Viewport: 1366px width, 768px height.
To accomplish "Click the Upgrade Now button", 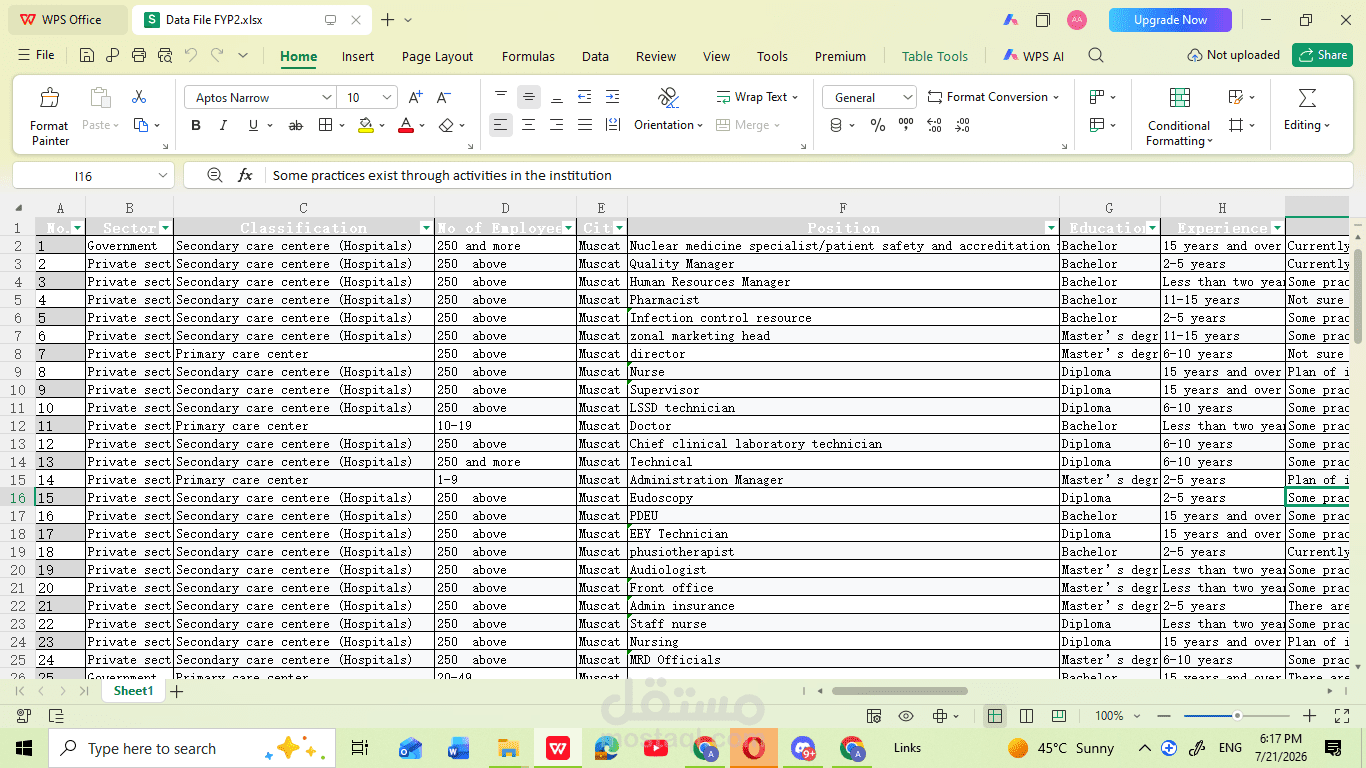I will tap(1170, 20).
